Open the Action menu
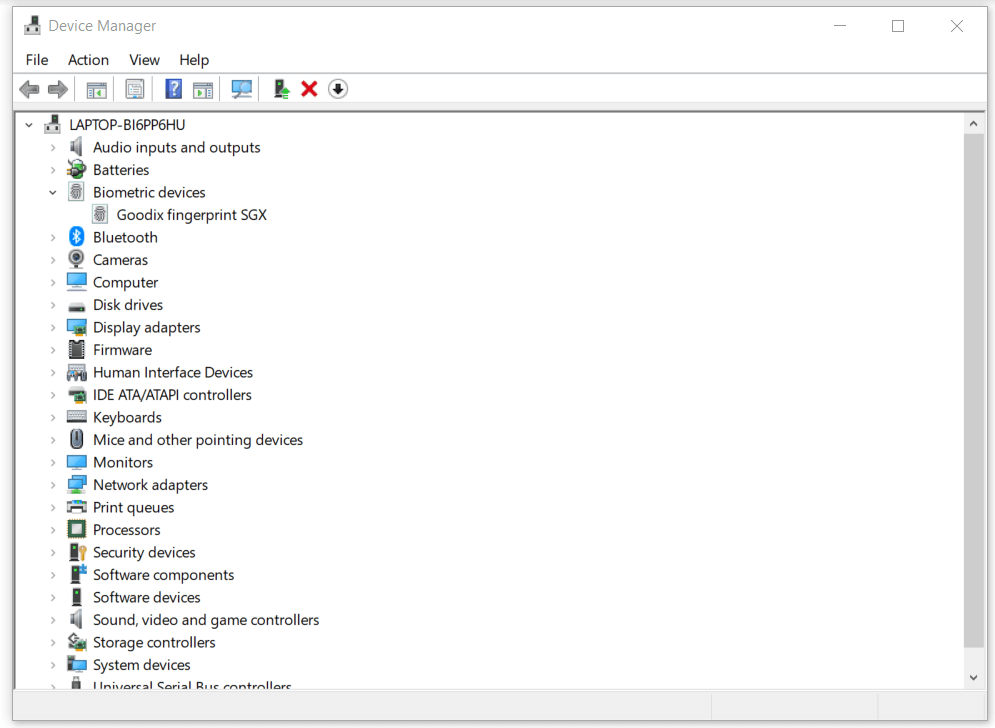995x728 pixels. (x=88, y=60)
